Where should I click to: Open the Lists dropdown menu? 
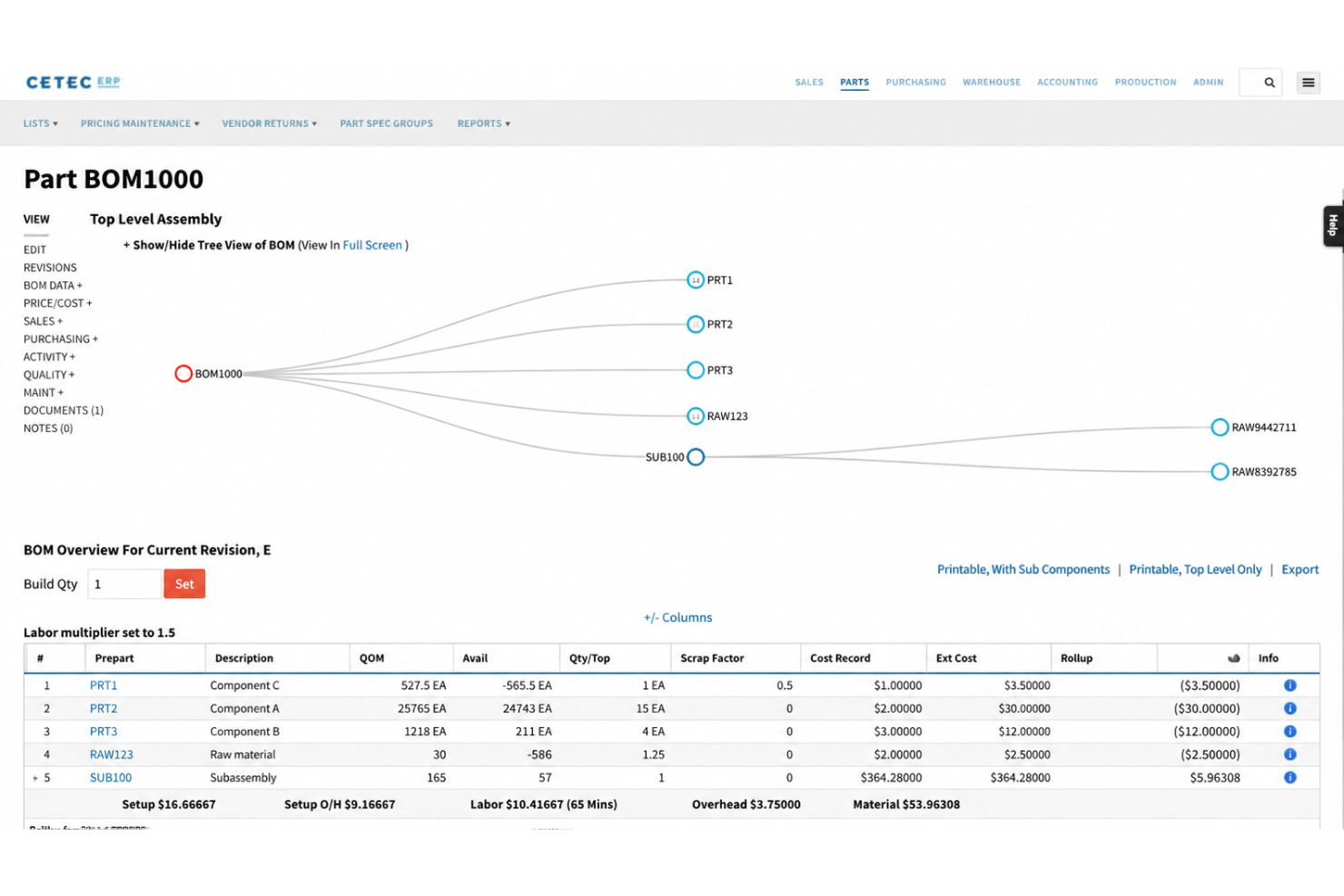[41, 123]
